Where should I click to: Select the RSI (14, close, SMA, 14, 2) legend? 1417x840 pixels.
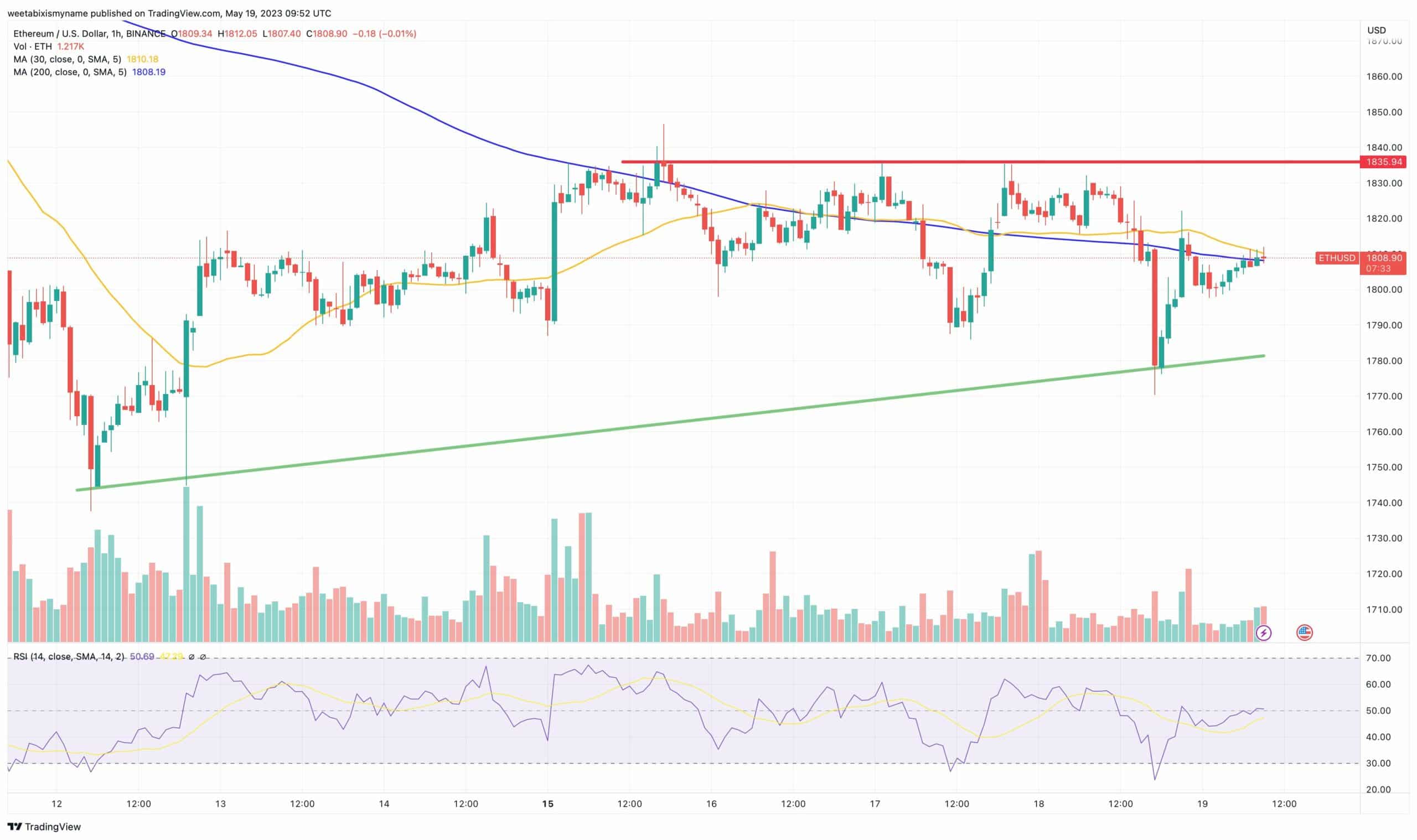[x=69, y=657]
